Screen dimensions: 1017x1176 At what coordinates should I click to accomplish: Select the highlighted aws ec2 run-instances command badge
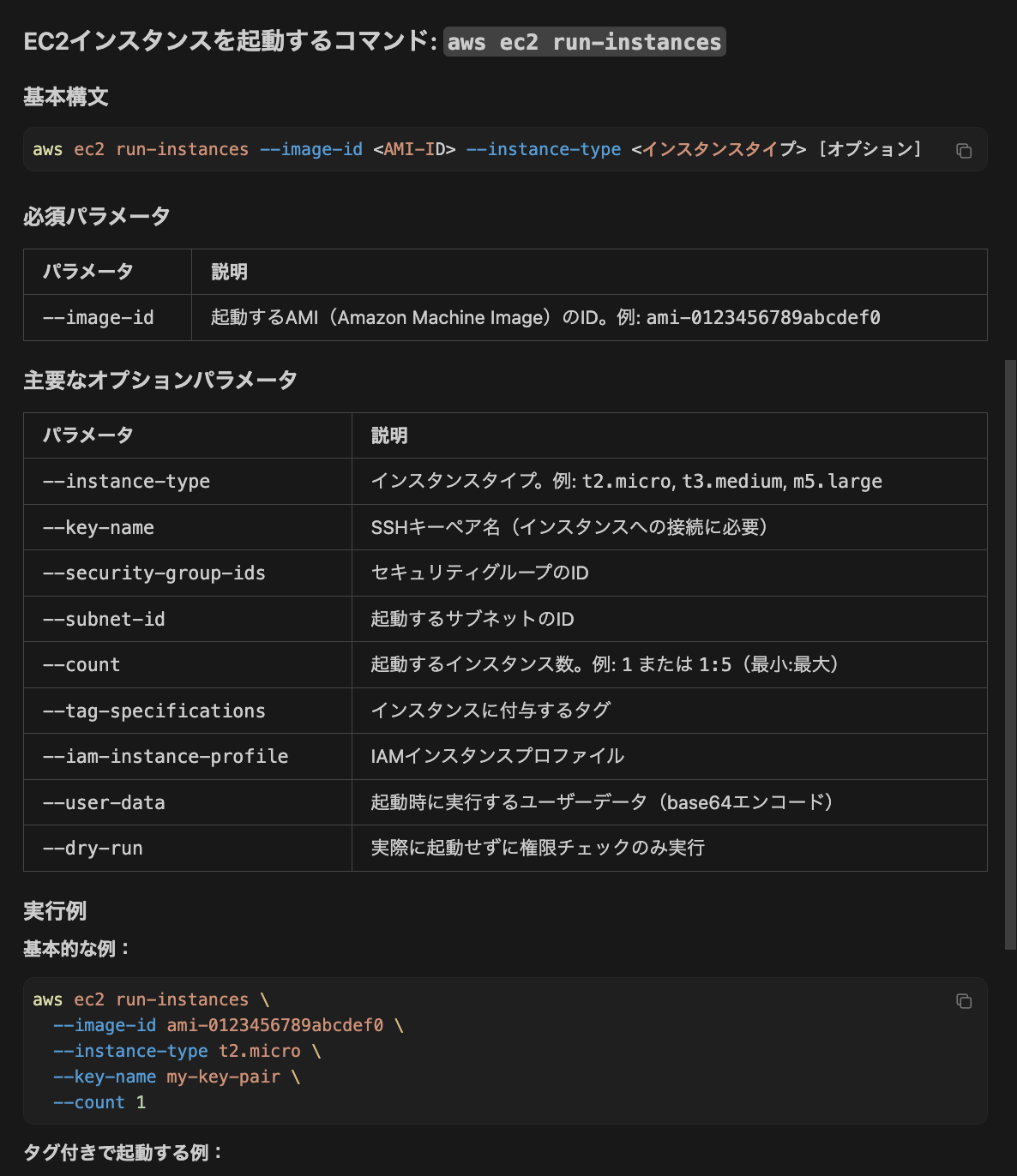tap(584, 41)
